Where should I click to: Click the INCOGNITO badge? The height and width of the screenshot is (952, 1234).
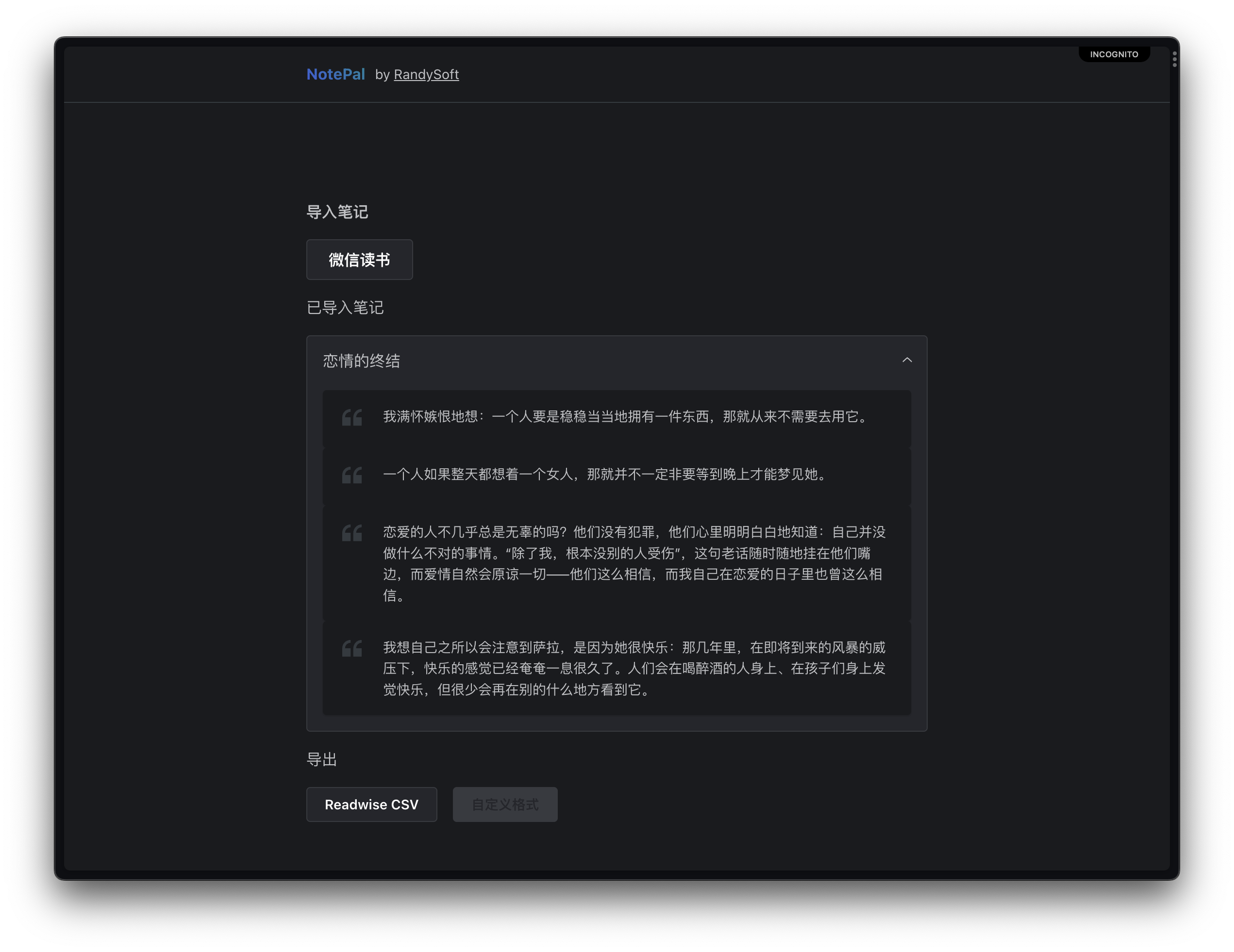point(1114,54)
